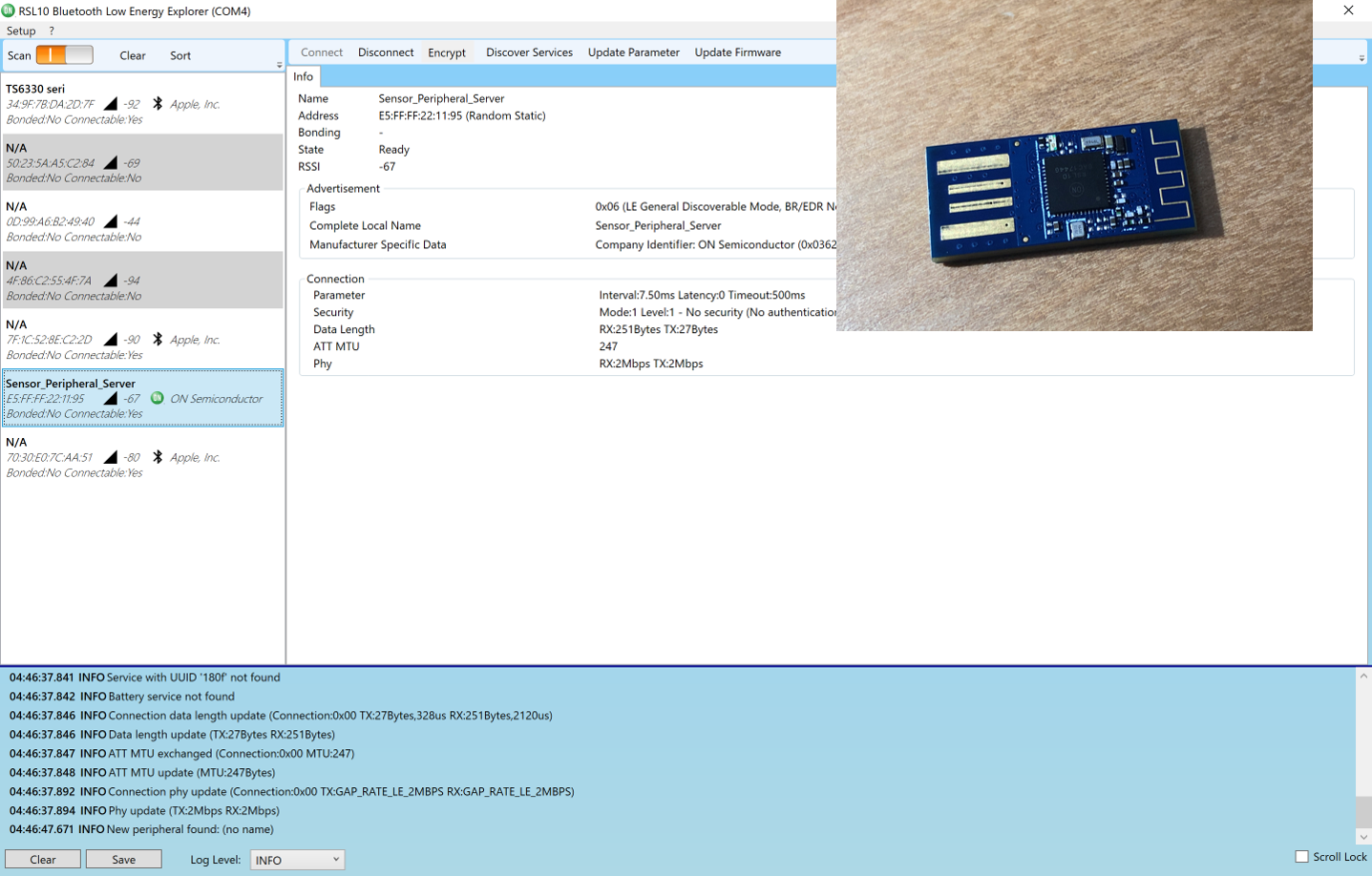Open the main toolbar overflow arrow
Viewport: 1372px width, 876px height.
1361,58
